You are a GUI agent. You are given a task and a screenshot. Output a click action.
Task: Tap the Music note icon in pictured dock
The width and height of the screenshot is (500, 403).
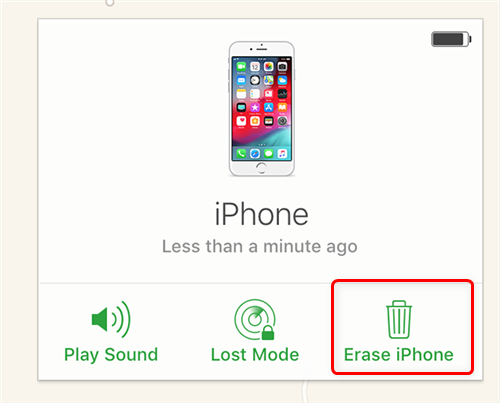[282, 154]
